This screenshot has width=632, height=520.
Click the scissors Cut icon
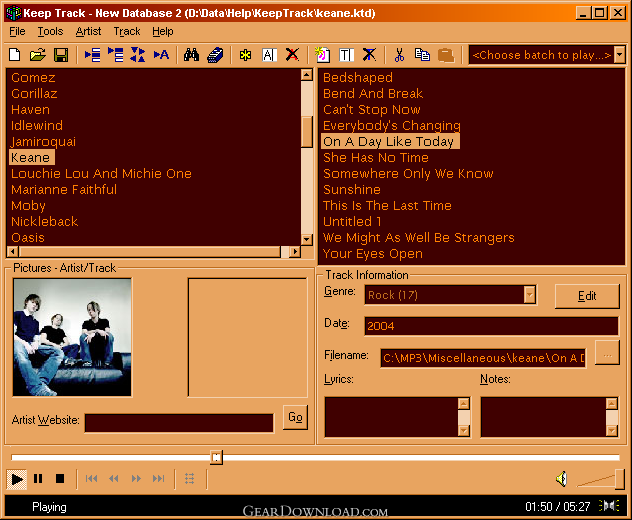pyautogui.click(x=399, y=54)
